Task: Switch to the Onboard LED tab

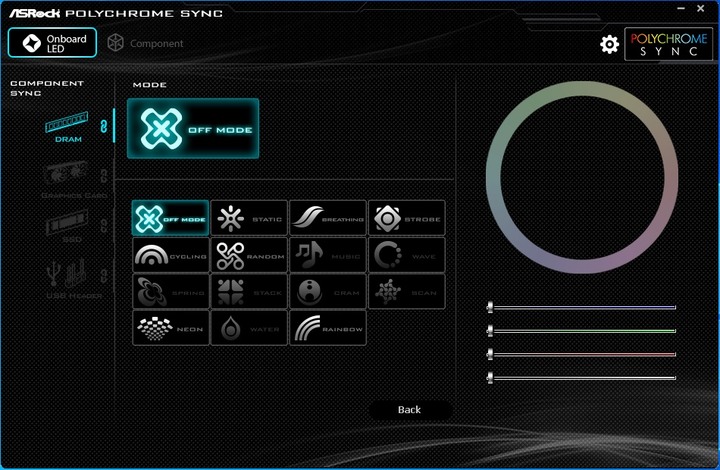Action: click(52, 43)
